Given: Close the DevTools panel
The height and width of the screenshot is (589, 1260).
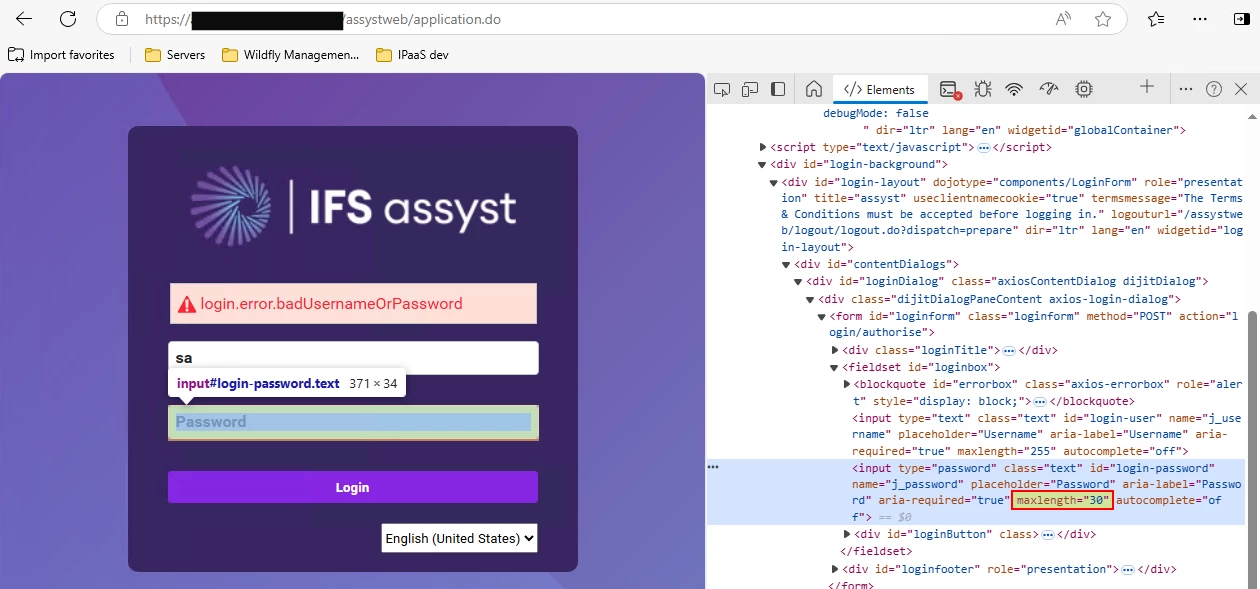Looking at the screenshot, I should [x=1241, y=89].
